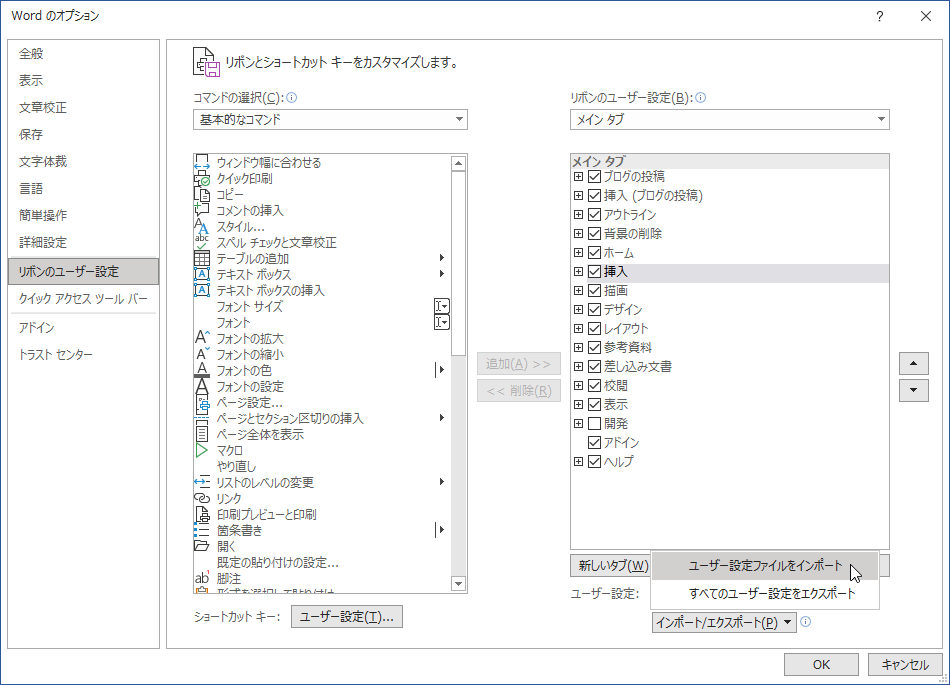The width and height of the screenshot is (950, 685).
Task: Click the リンク chain icon
Action: pyautogui.click(x=202, y=498)
